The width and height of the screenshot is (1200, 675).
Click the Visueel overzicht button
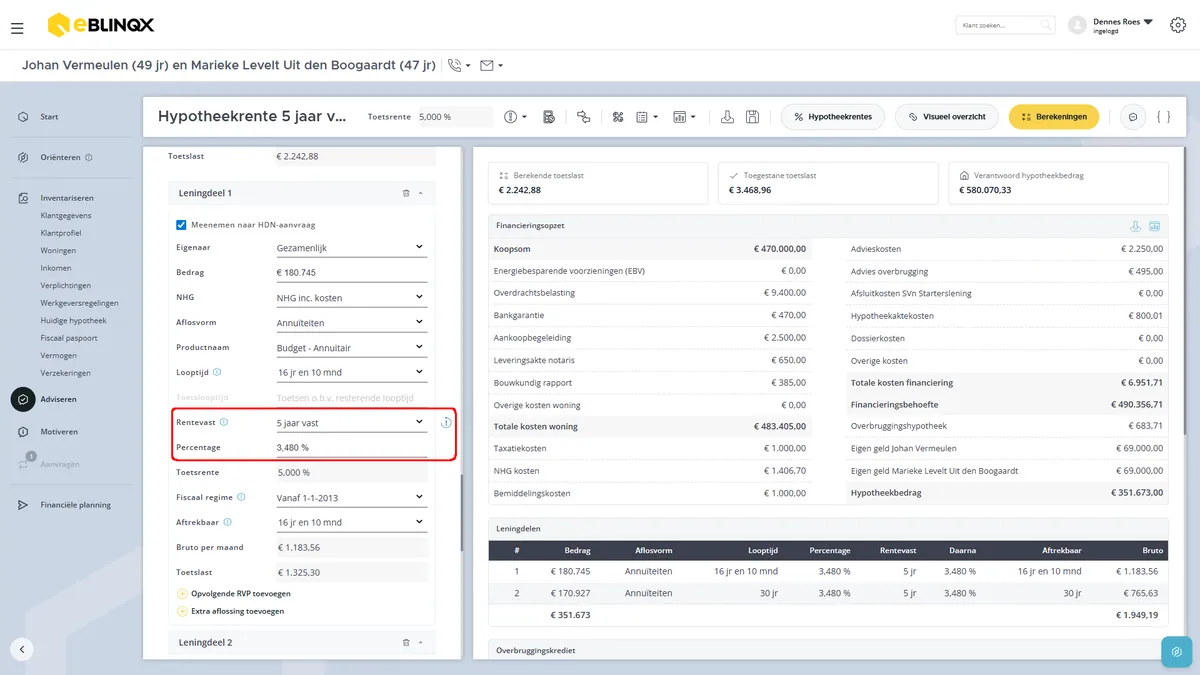947,117
